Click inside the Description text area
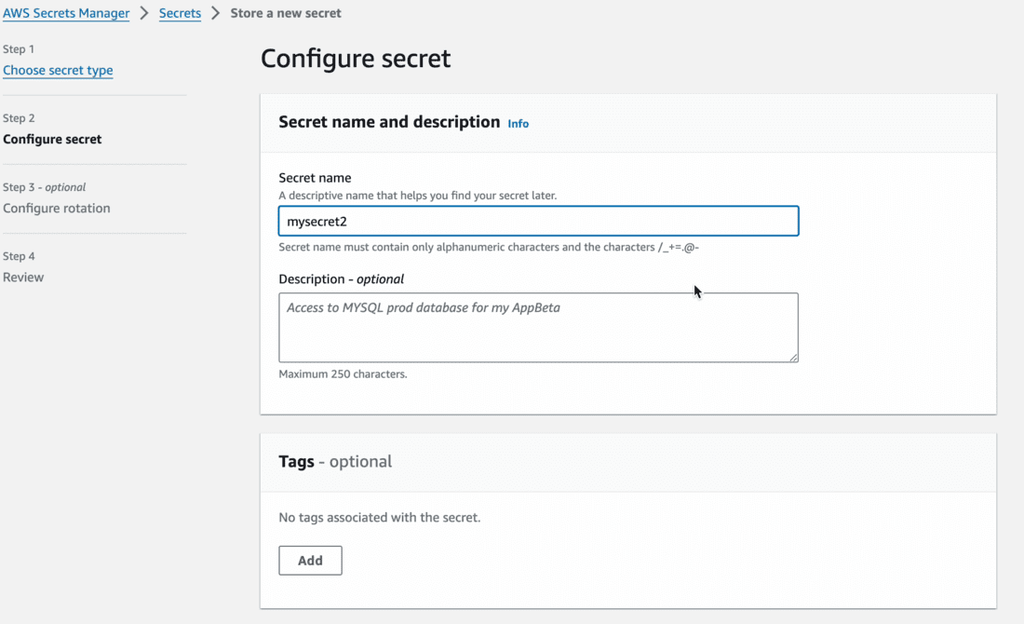This screenshot has width=1024, height=624. coord(538,327)
